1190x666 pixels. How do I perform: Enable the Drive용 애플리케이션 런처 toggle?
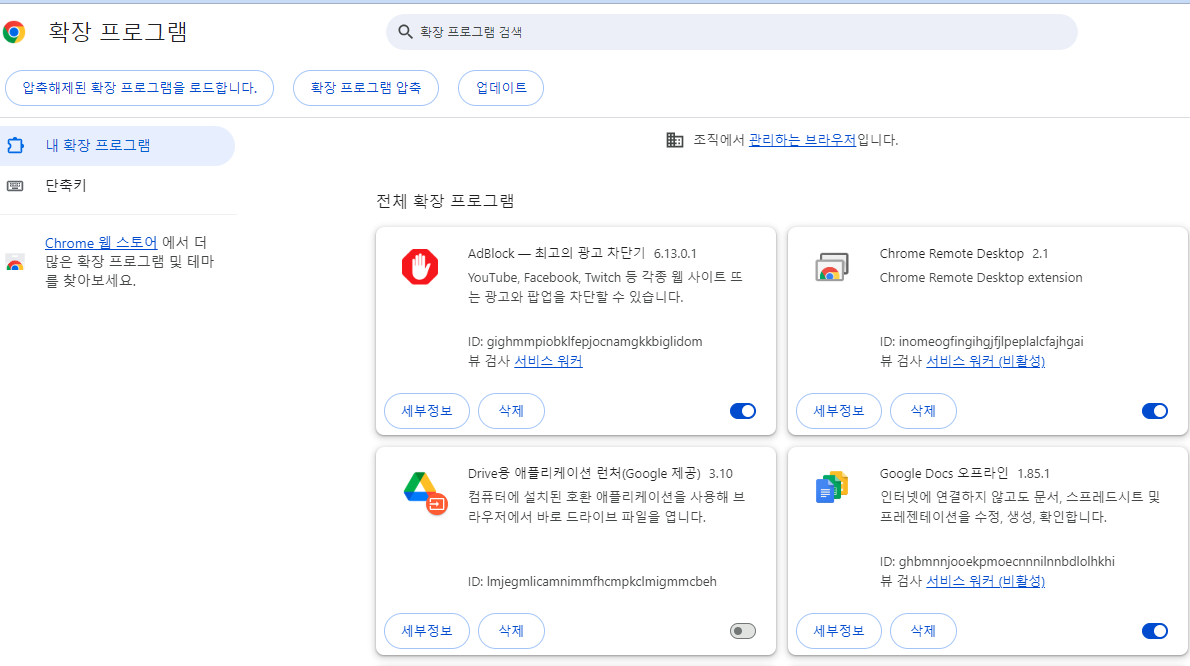pyautogui.click(x=743, y=631)
